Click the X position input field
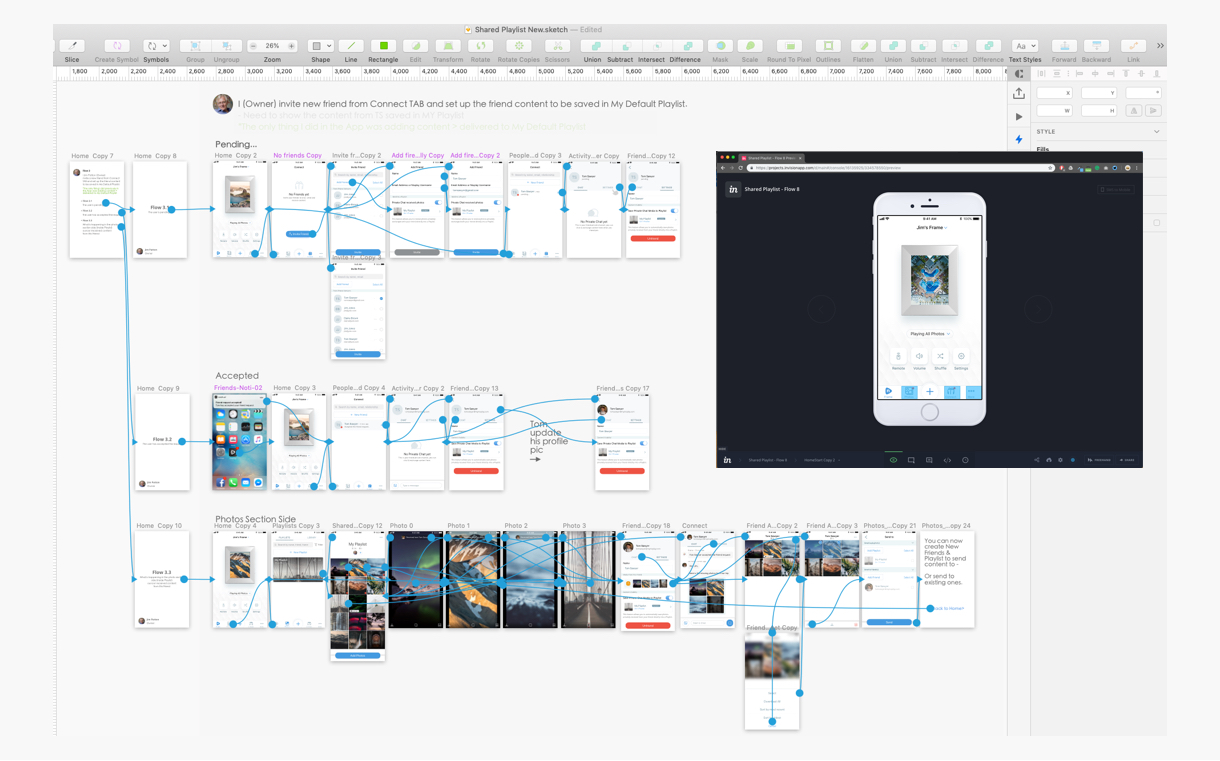This screenshot has height=761, width=1220. coord(1055,93)
